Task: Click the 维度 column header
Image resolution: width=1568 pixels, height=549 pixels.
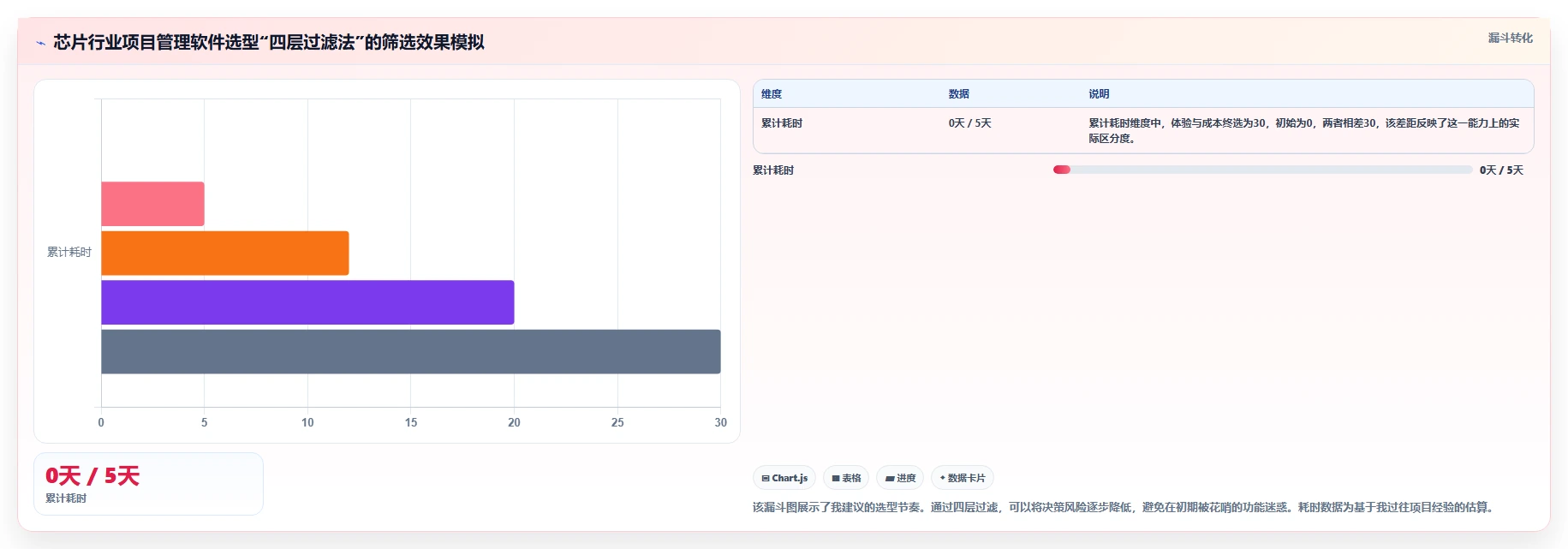Action: point(772,94)
